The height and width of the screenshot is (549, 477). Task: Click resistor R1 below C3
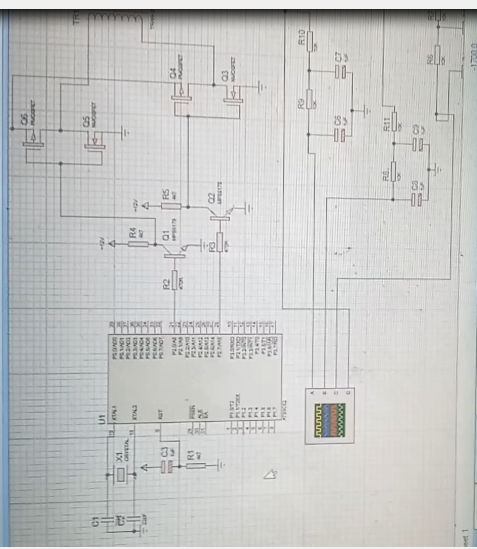(195, 466)
